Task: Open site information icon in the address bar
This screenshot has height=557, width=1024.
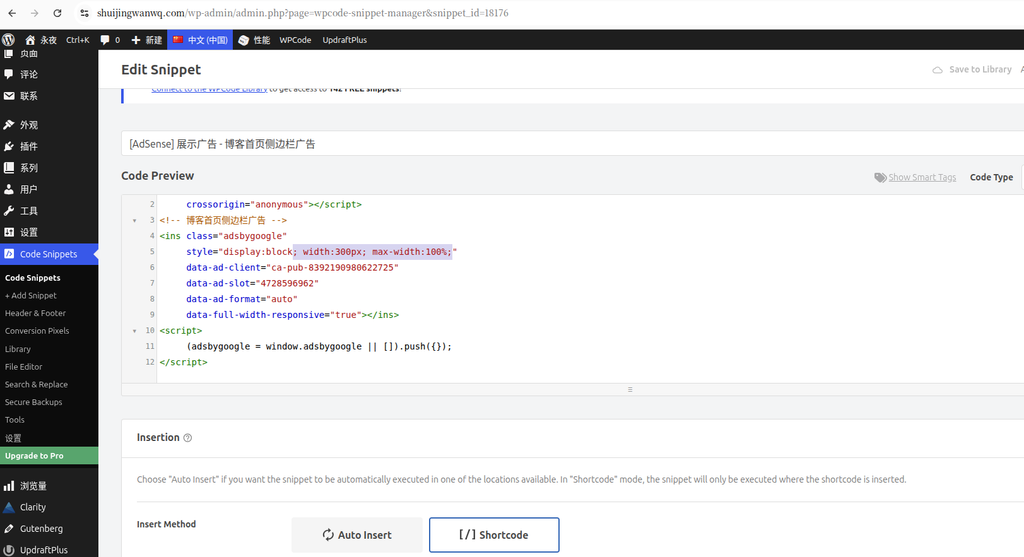Action: [x=84, y=13]
